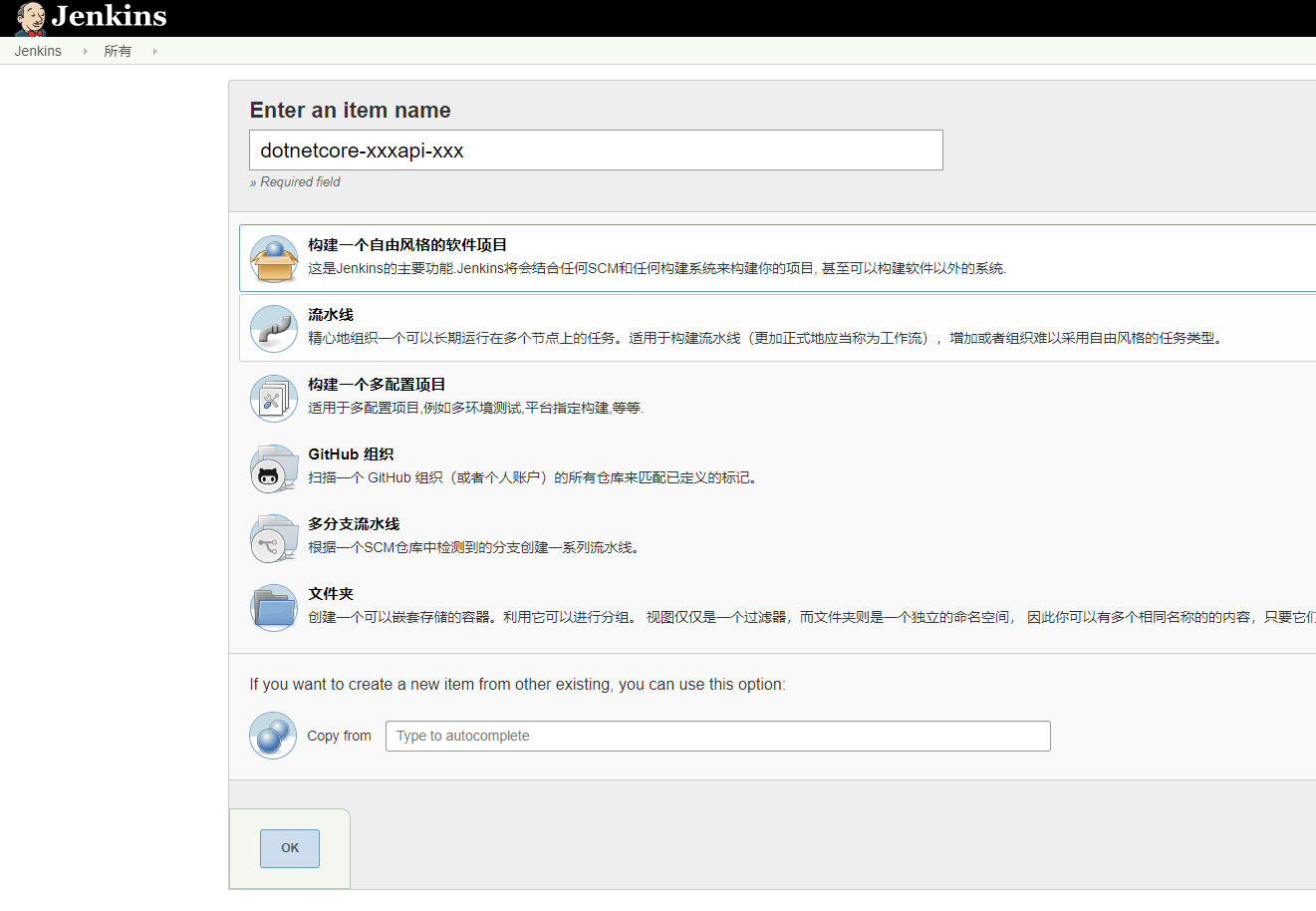Expand the arrow after the 所有 breadcrumb

coord(154,51)
